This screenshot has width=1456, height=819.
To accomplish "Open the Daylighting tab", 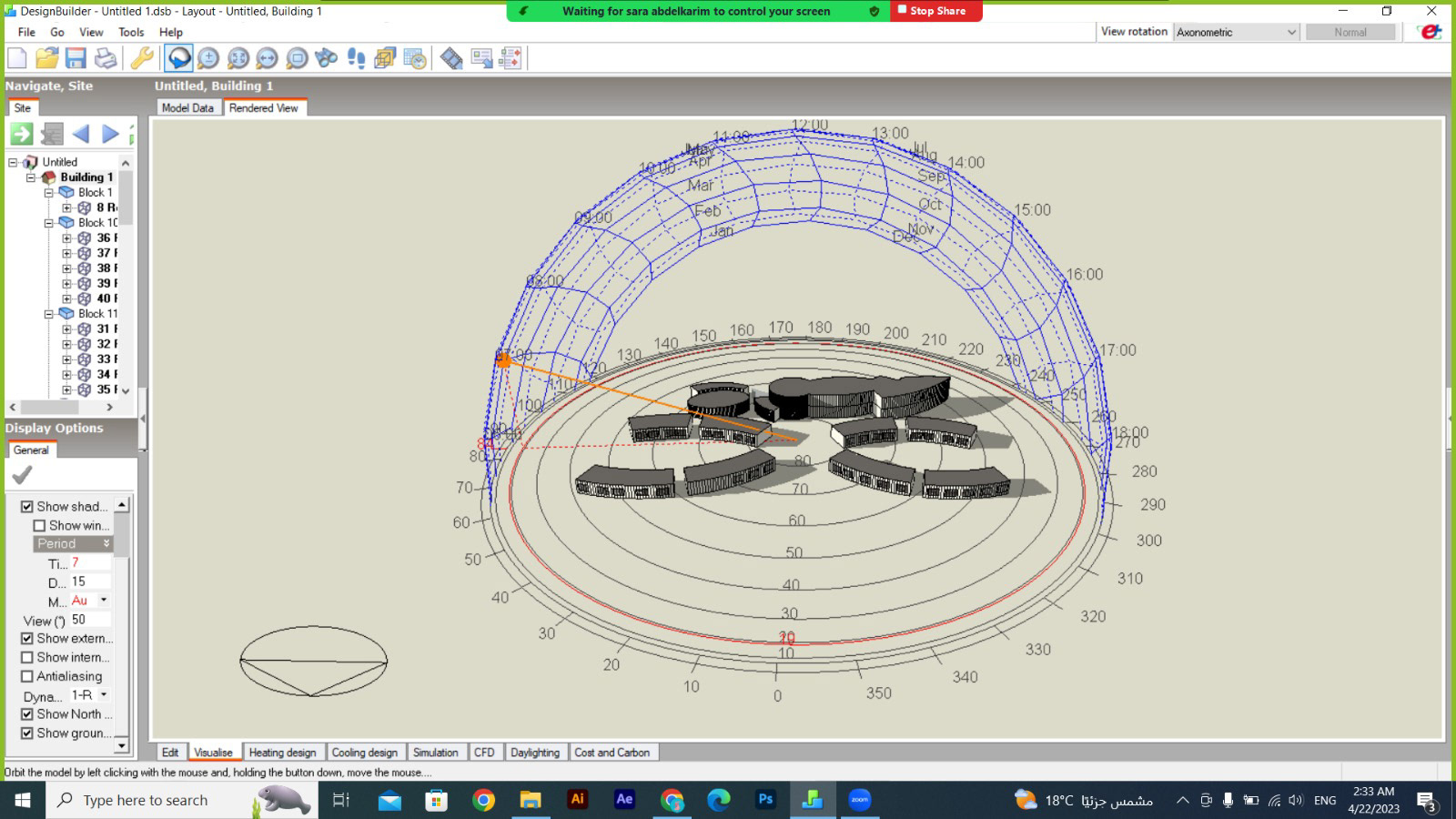I will pyautogui.click(x=534, y=753).
